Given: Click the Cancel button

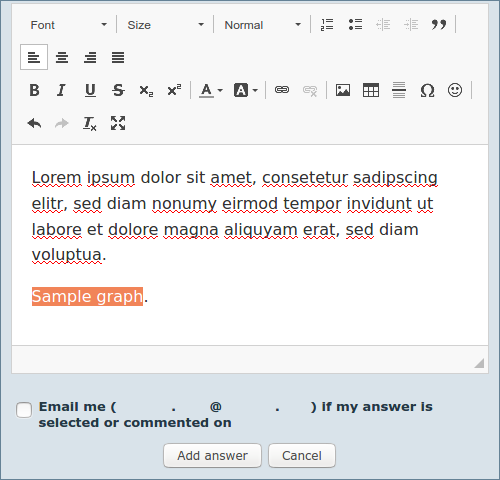Looking at the screenshot, I should (x=302, y=455).
